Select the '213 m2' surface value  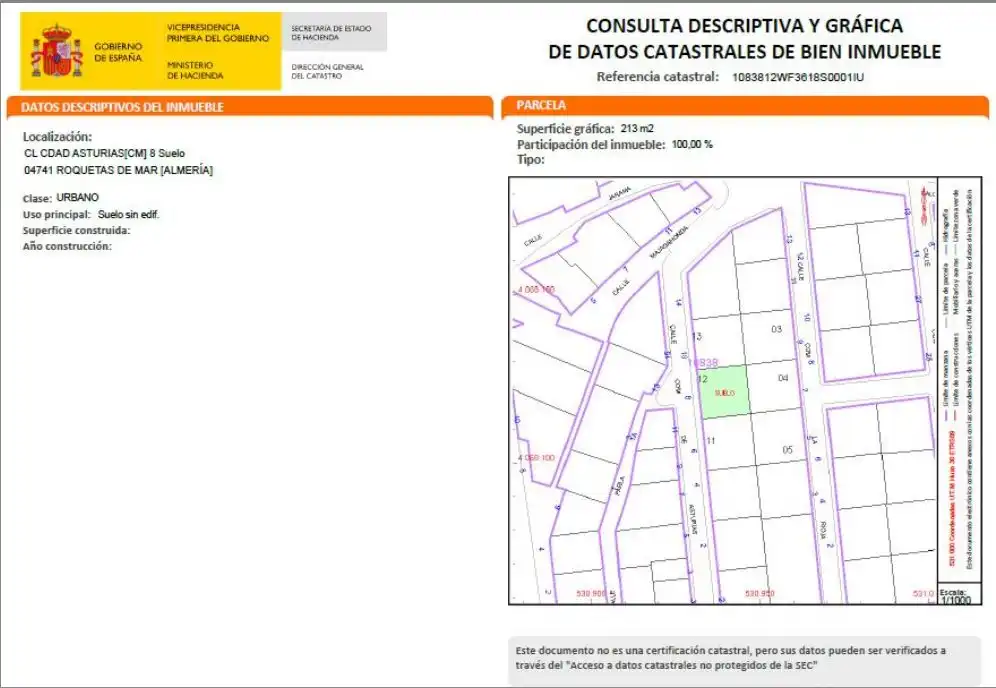(637, 128)
